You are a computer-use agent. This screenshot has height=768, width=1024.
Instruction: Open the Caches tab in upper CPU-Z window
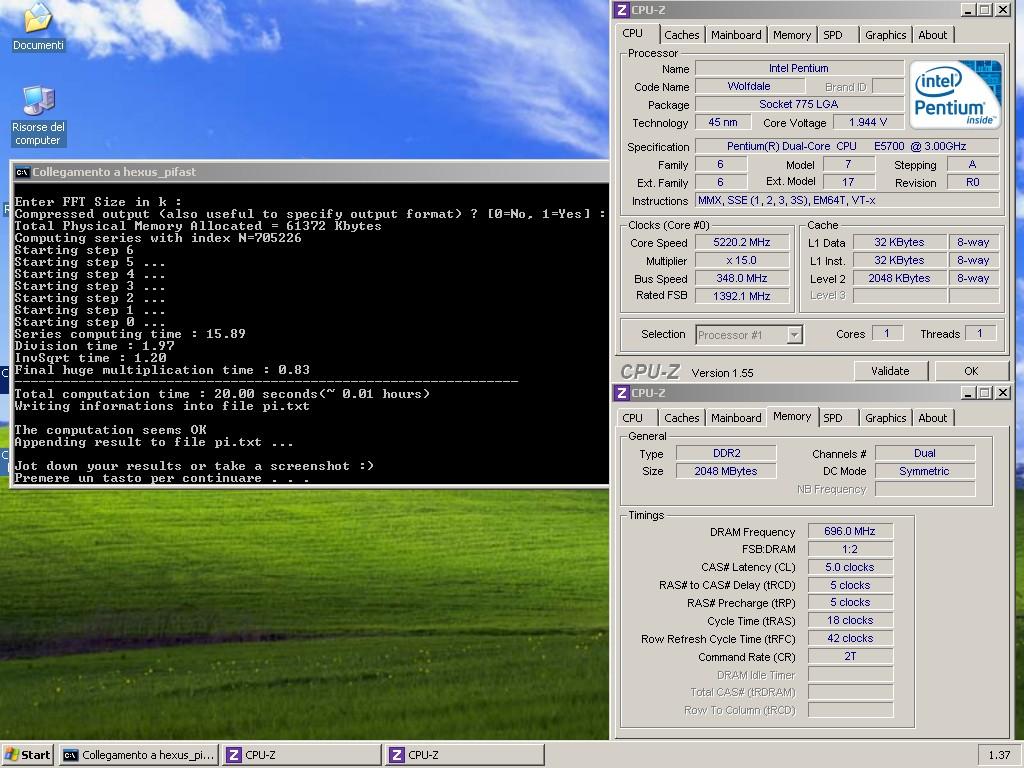pos(681,35)
